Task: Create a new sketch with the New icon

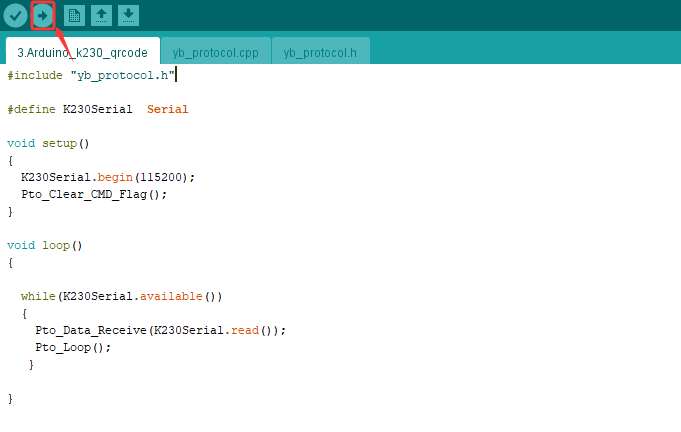Action: pos(74,16)
